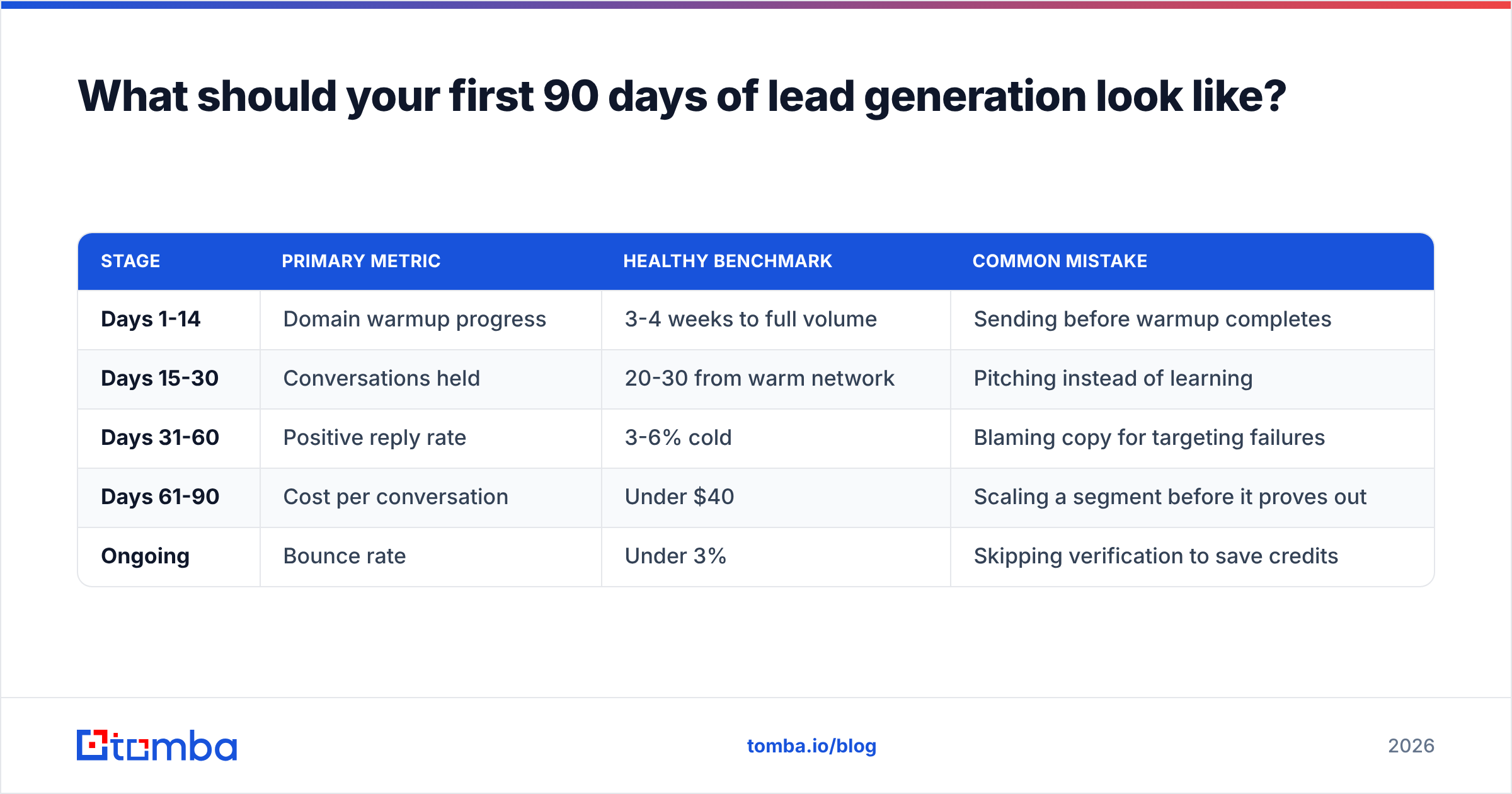Click 'Positive reply rate' cell
Screen dimensions: 1512x794
(431, 438)
